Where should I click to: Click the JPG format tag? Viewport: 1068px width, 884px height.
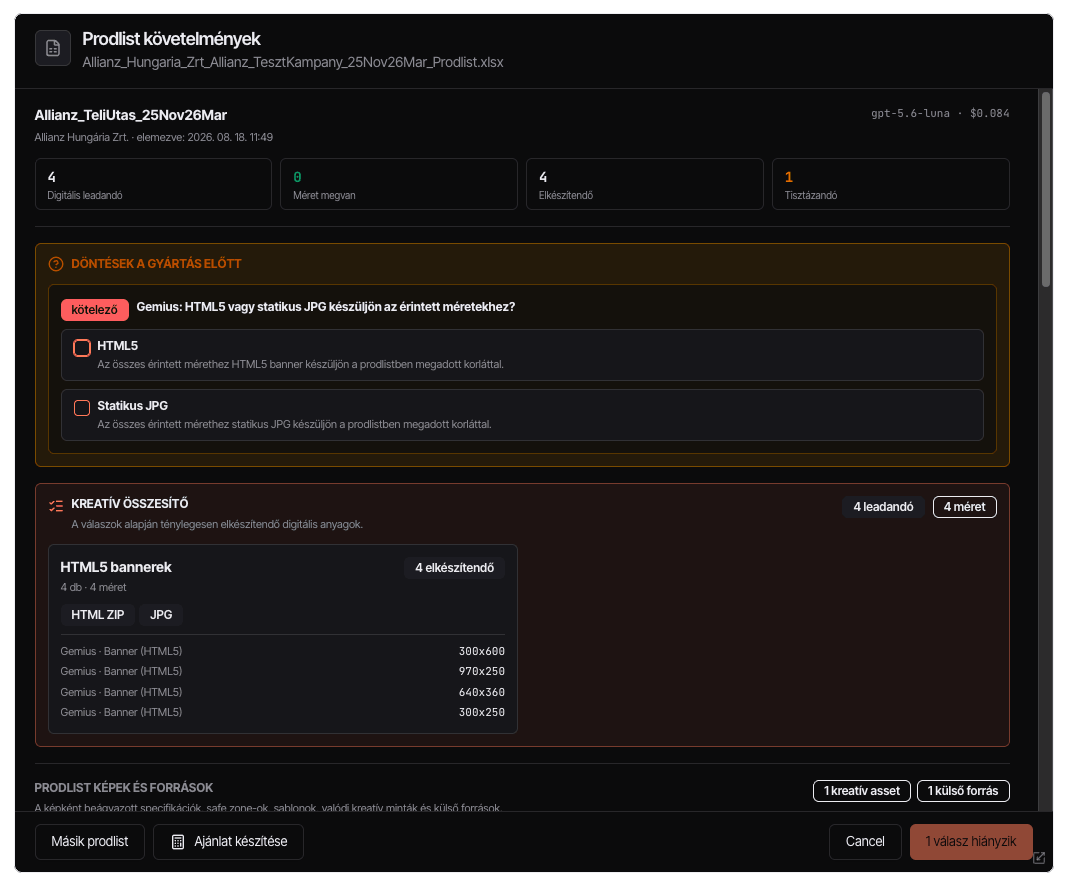tap(161, 615)
